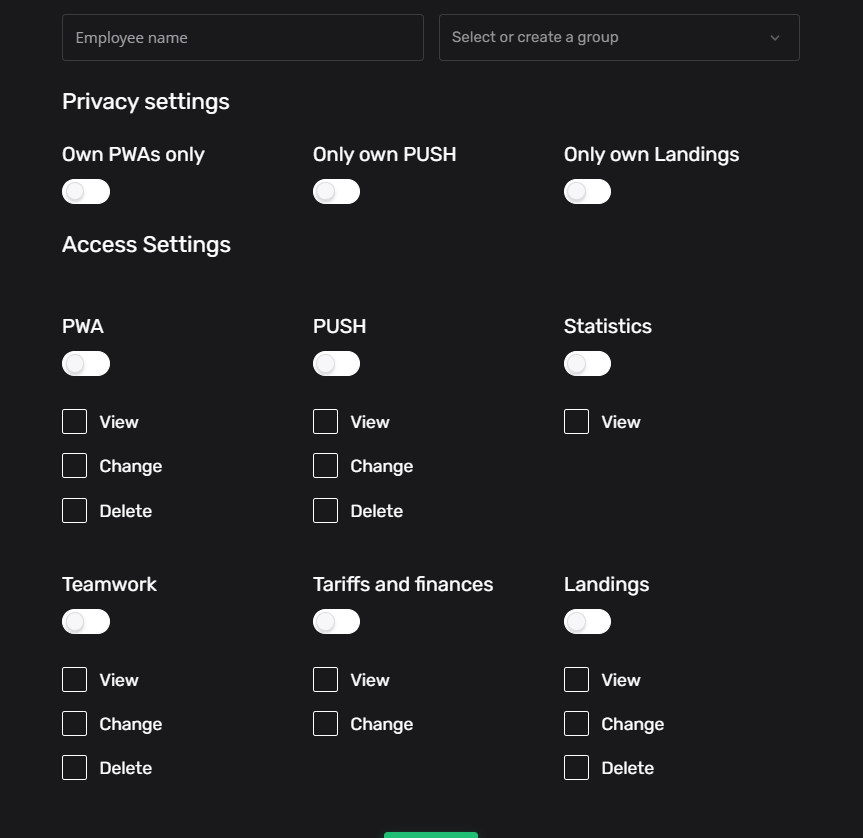
Task: Check the Landings Delete checkbox
Action: coord(577,768)
